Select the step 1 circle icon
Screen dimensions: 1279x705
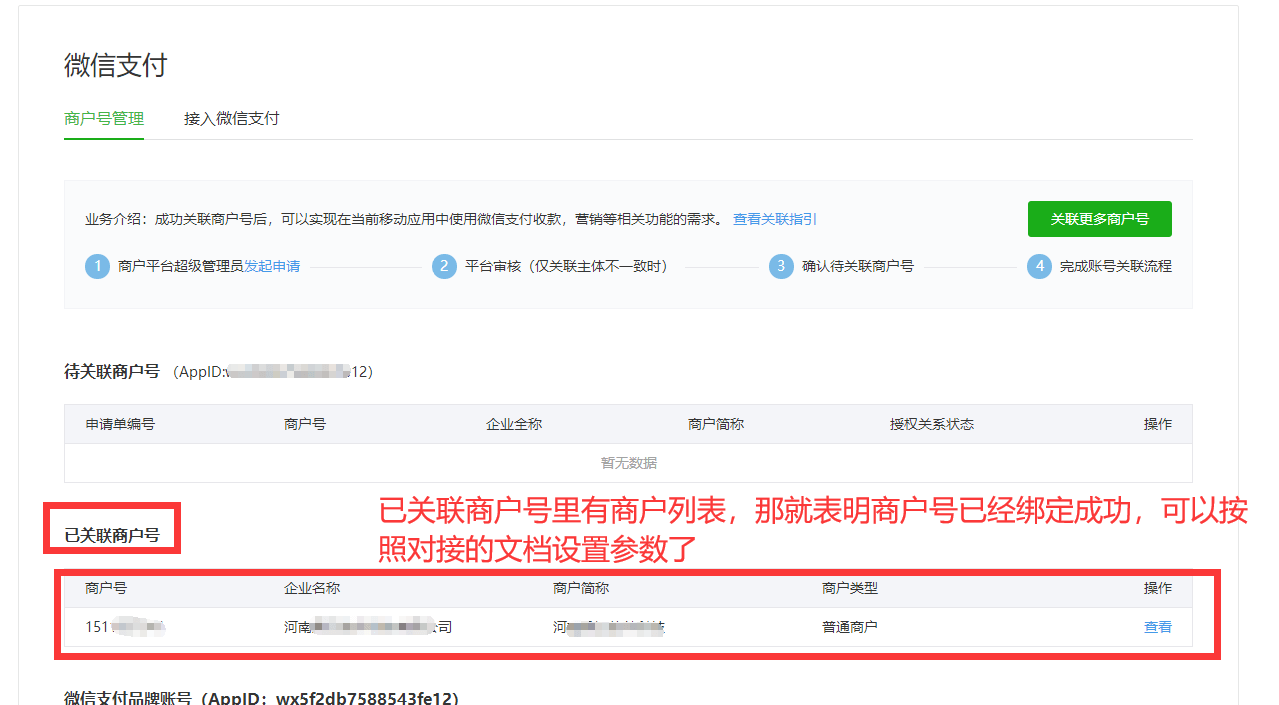coord(97,266)
